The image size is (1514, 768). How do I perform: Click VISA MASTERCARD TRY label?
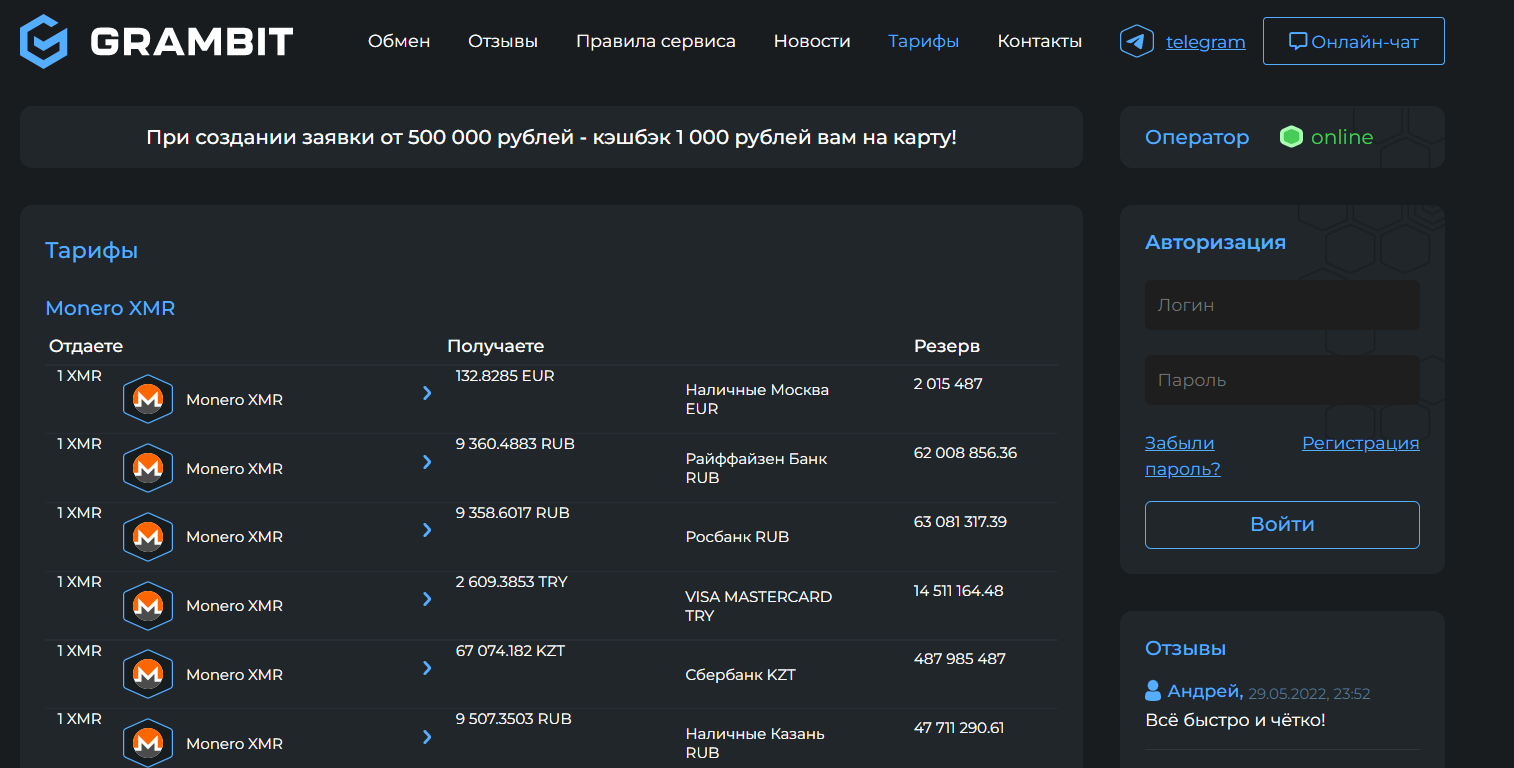pyautogui.click(x=758, y=606)
